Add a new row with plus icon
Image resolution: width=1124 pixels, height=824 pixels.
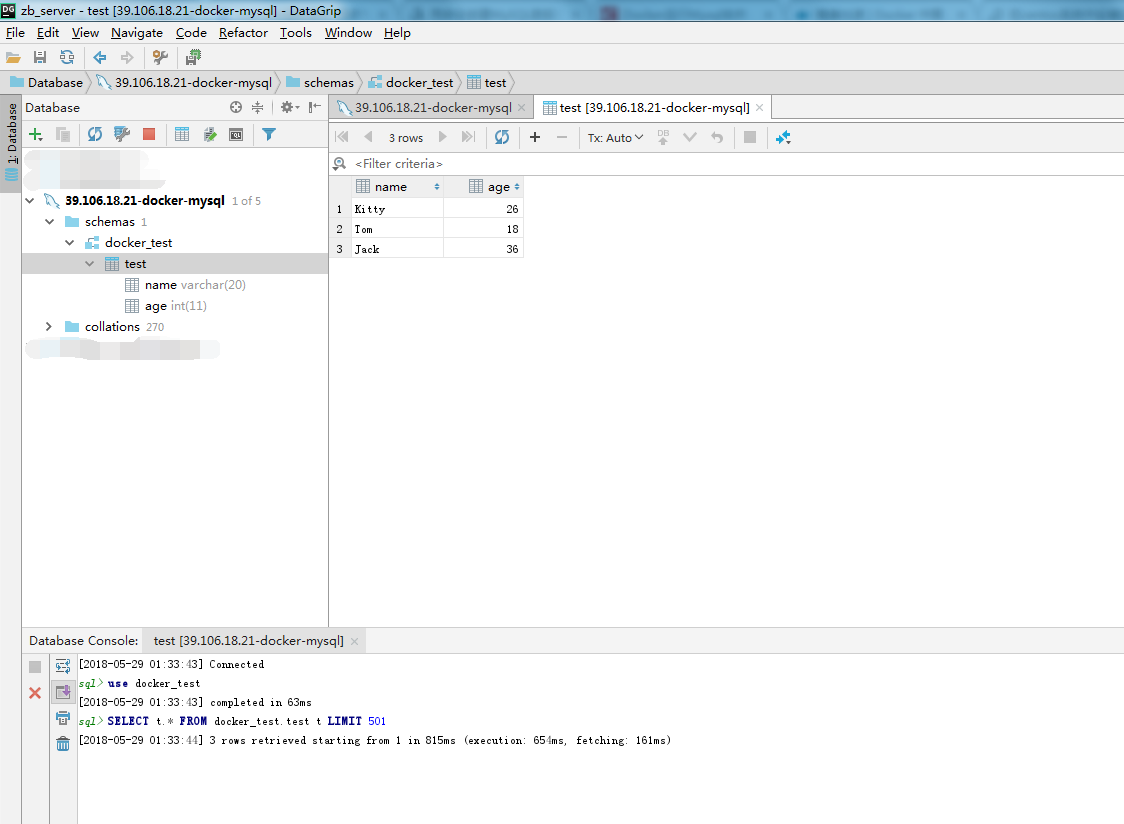click(x=535, y=137)
